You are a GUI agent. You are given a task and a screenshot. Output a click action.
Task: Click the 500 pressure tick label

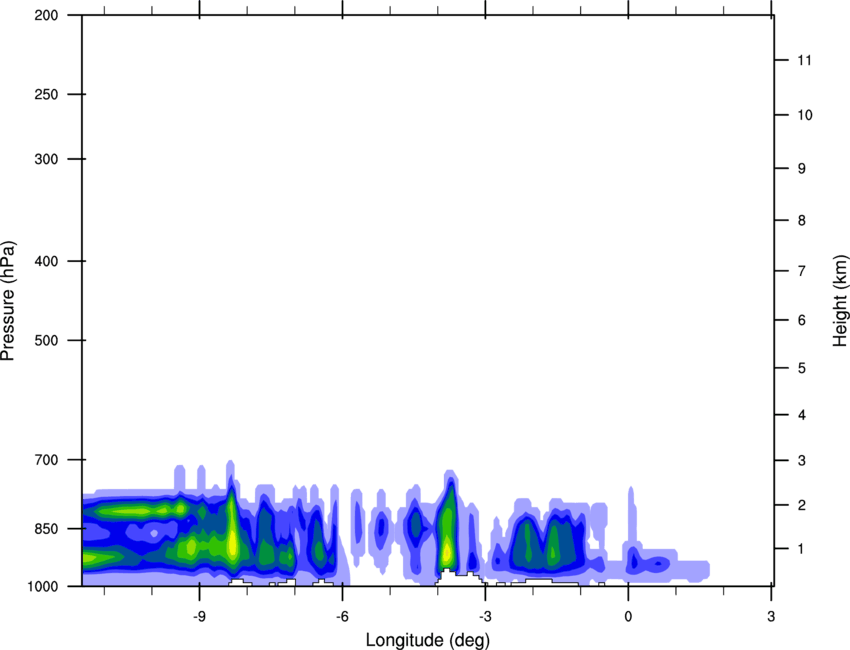tap(46, 340)
